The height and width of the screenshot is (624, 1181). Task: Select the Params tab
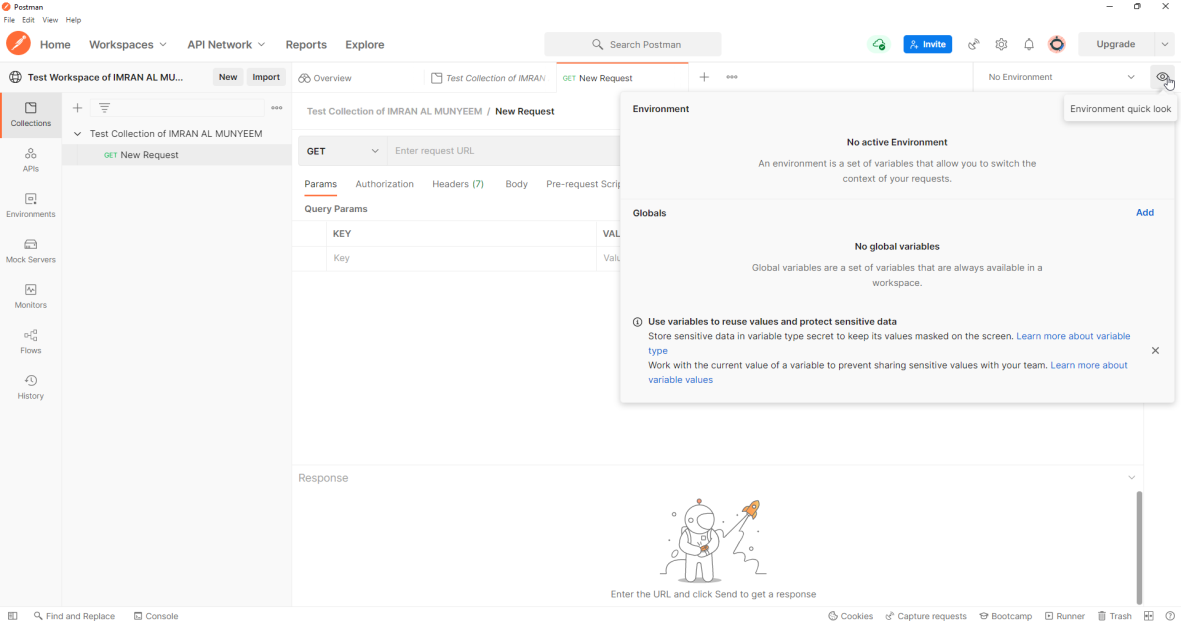(320, 184)
